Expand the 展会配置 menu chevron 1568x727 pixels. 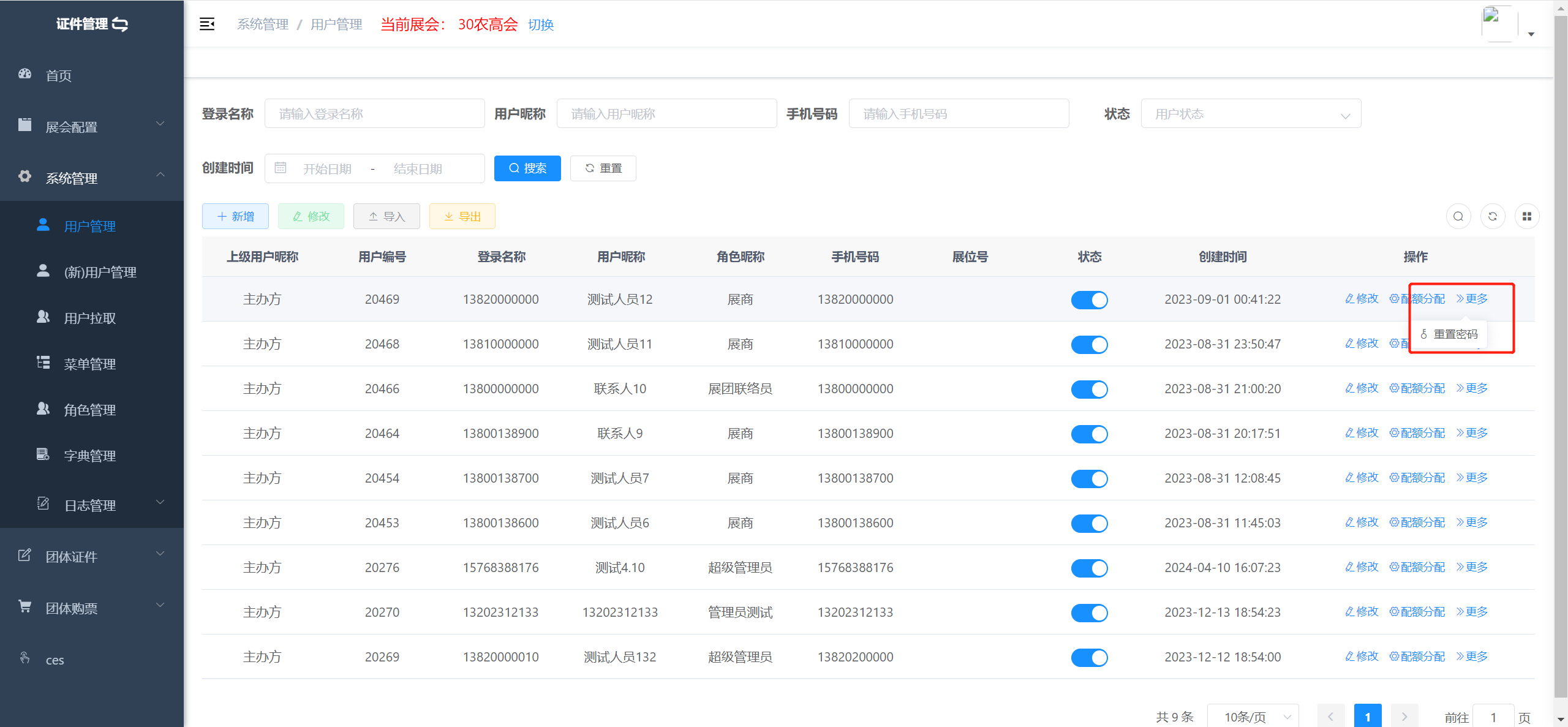click(160, 124)
